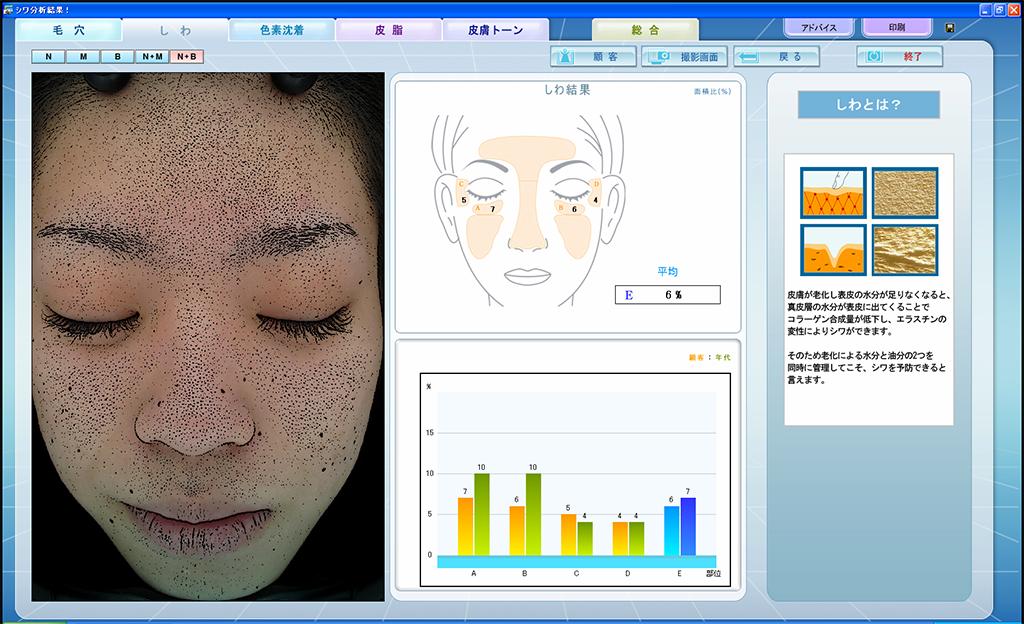This screenshot has width=1024, height=624.
Task: Select the M view mode toggle
Action: click(x=83, y=57)
